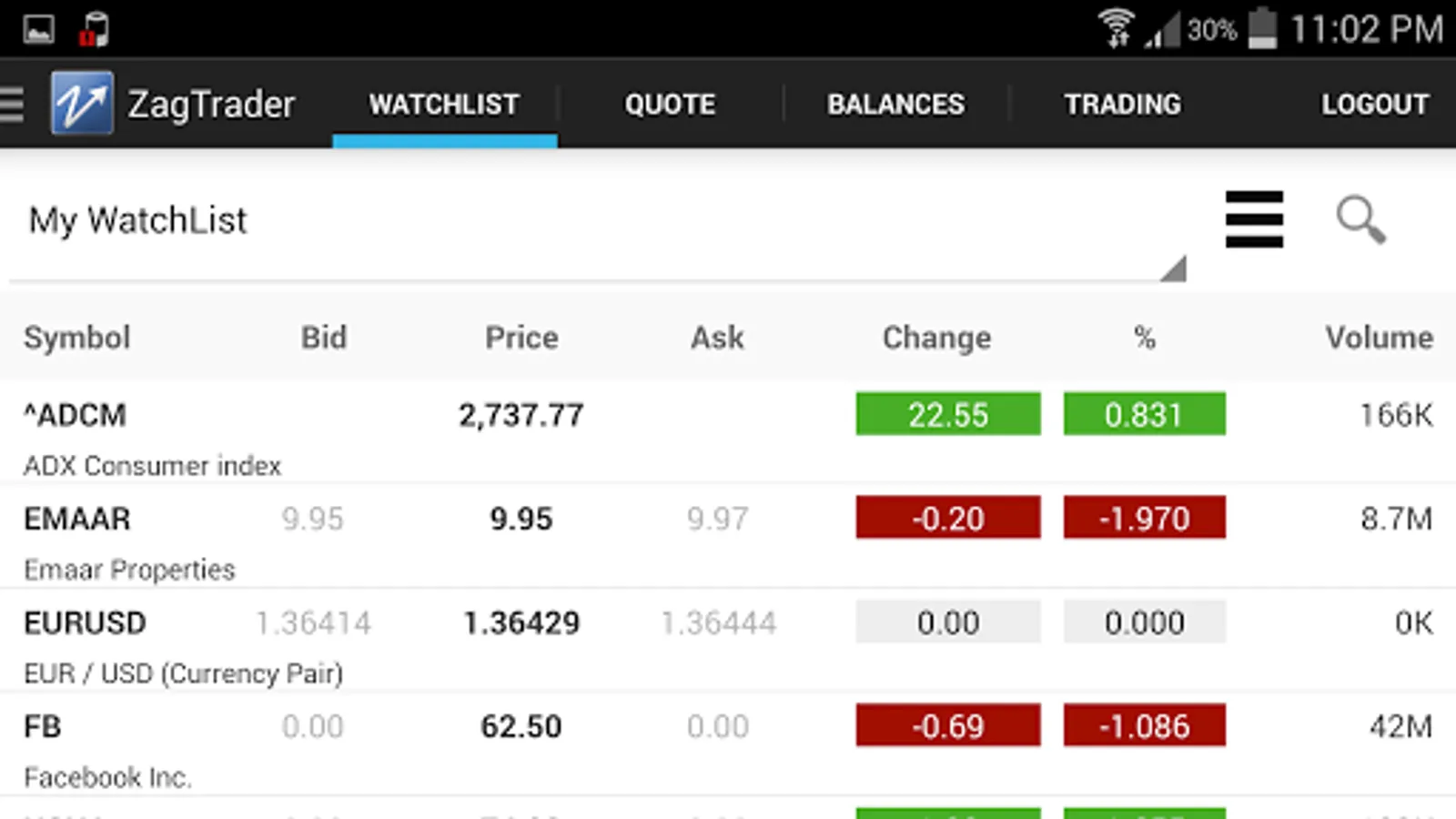Tap the red -1.086 percent badge

pos(1144,725)
